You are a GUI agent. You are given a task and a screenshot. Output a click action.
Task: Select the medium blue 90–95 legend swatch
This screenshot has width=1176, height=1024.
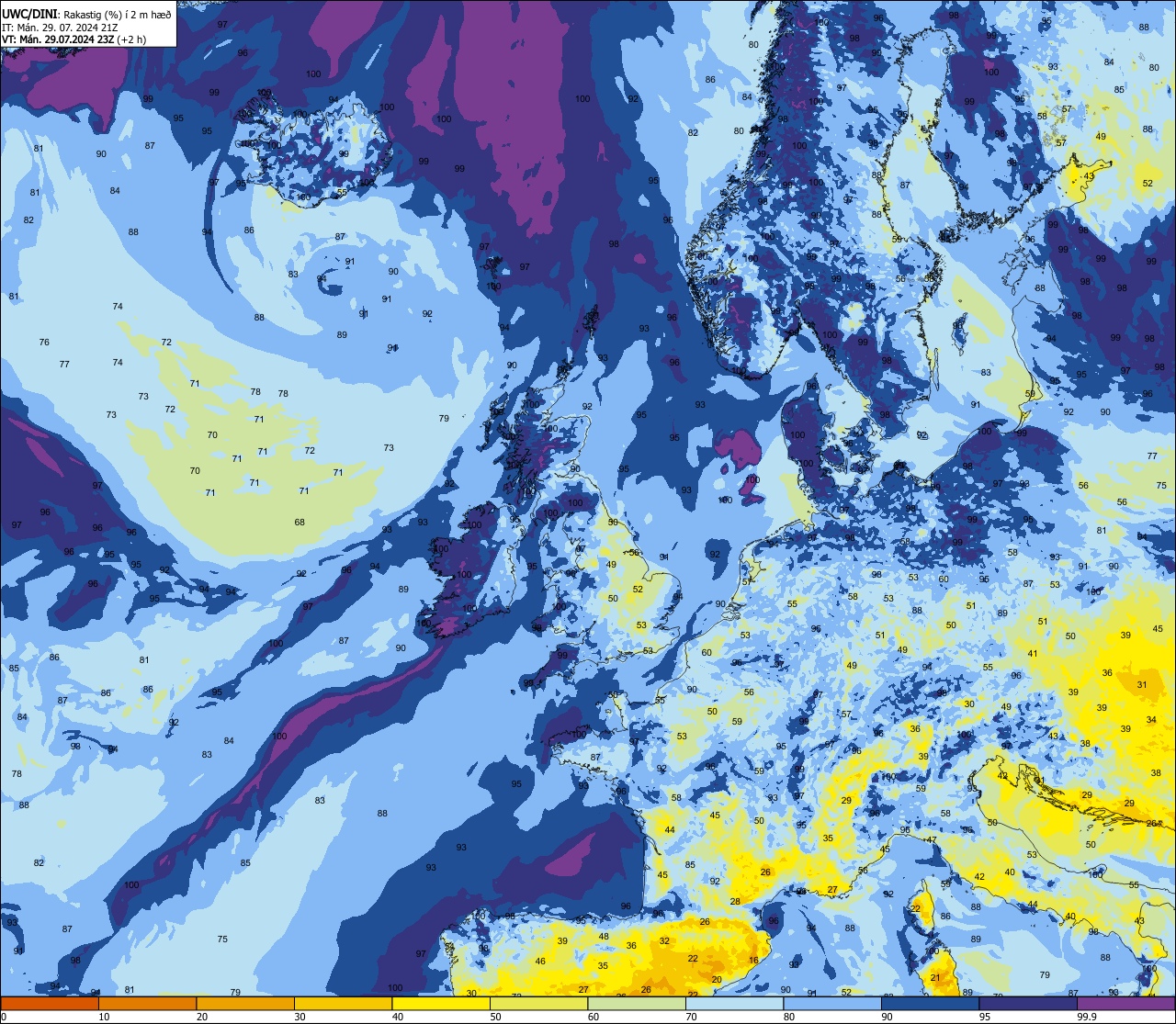tap(930, 1003)
